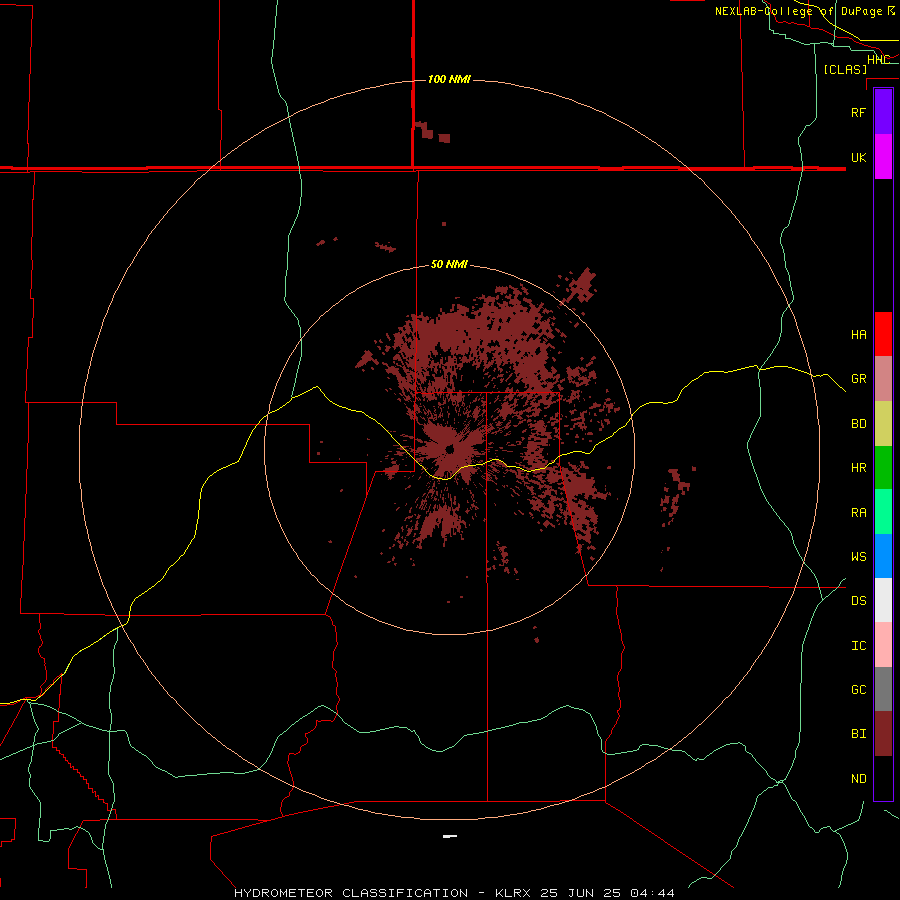Viewport: 900px width, 900px height.
Task: Click the blue WS legend swatch
Action: (x=883, y=556)
